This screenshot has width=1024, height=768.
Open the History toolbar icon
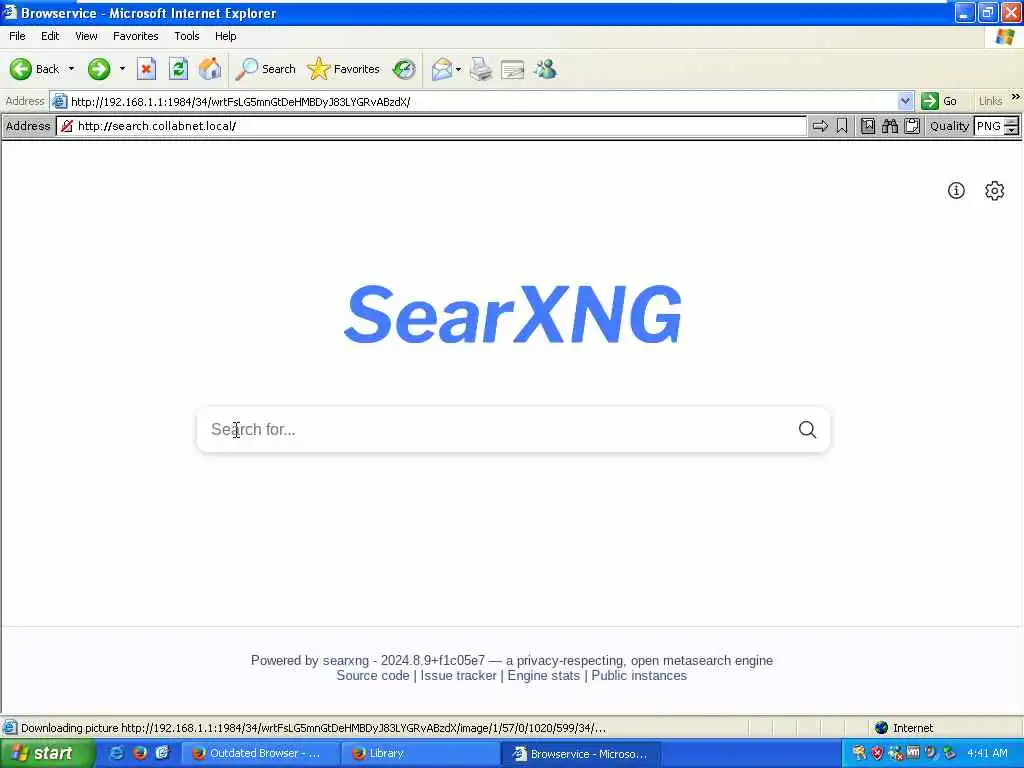404,69
